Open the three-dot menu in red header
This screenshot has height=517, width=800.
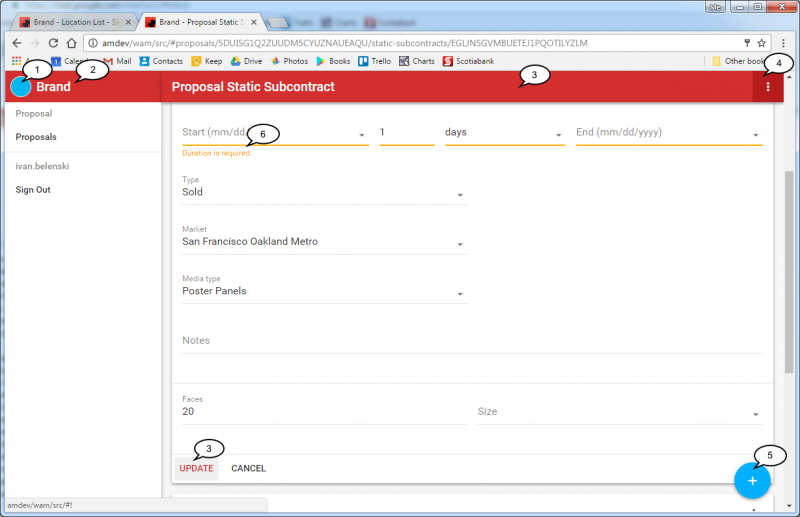(767, 87)
